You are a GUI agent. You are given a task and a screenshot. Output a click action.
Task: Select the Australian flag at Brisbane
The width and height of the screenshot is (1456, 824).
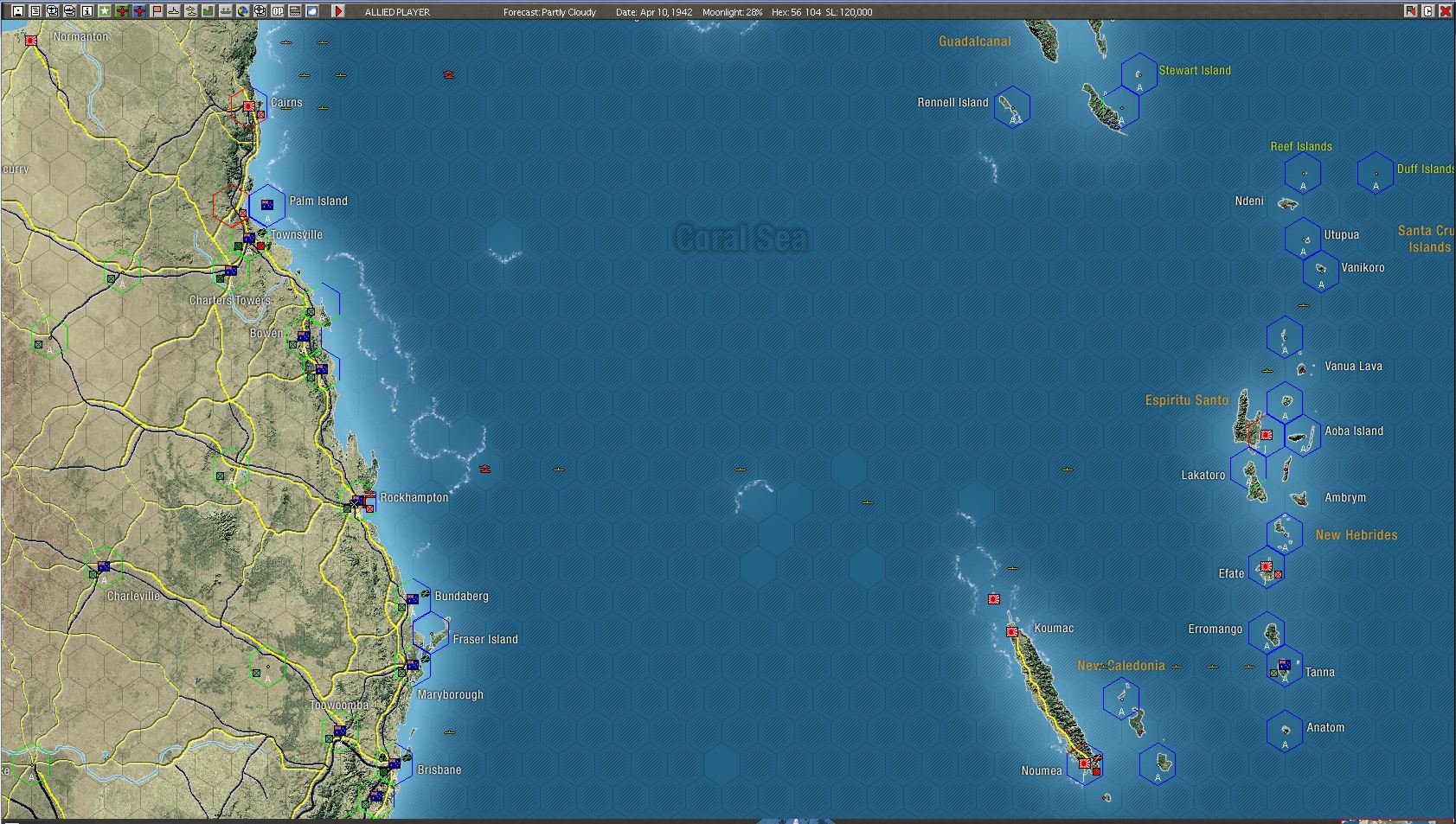click(x=394, y=763)
